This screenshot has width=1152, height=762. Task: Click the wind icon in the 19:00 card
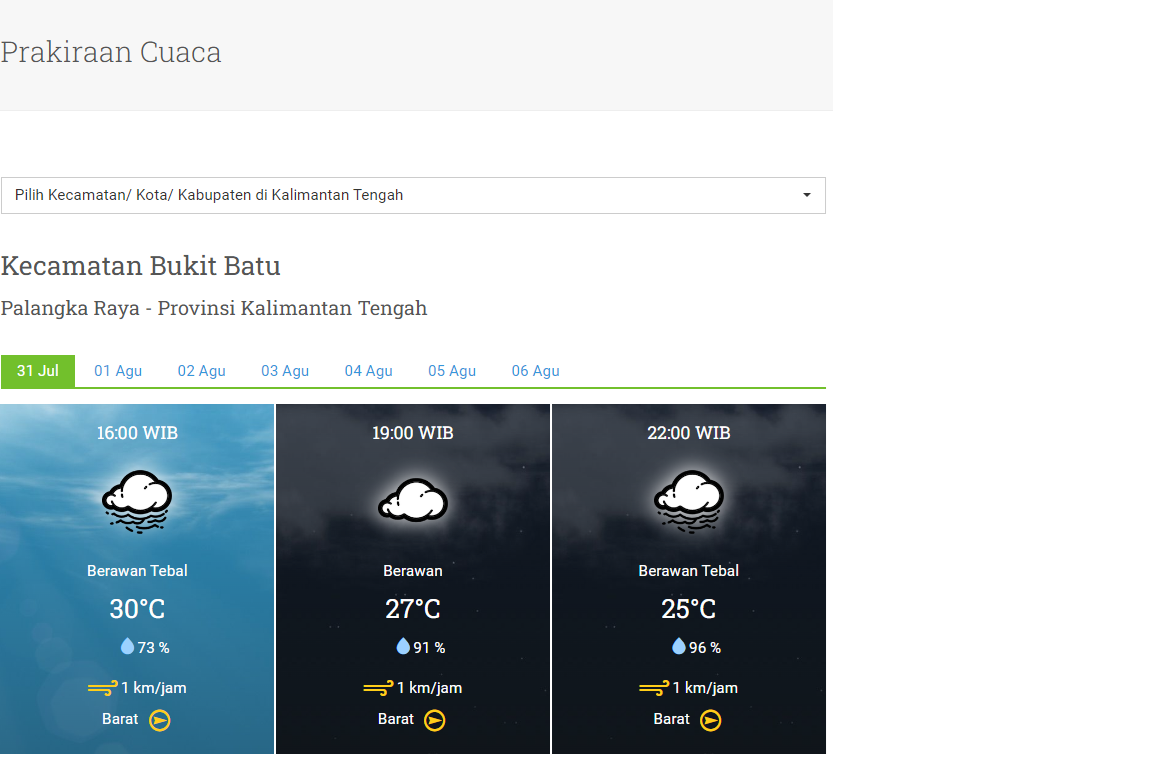pos(378,689)
